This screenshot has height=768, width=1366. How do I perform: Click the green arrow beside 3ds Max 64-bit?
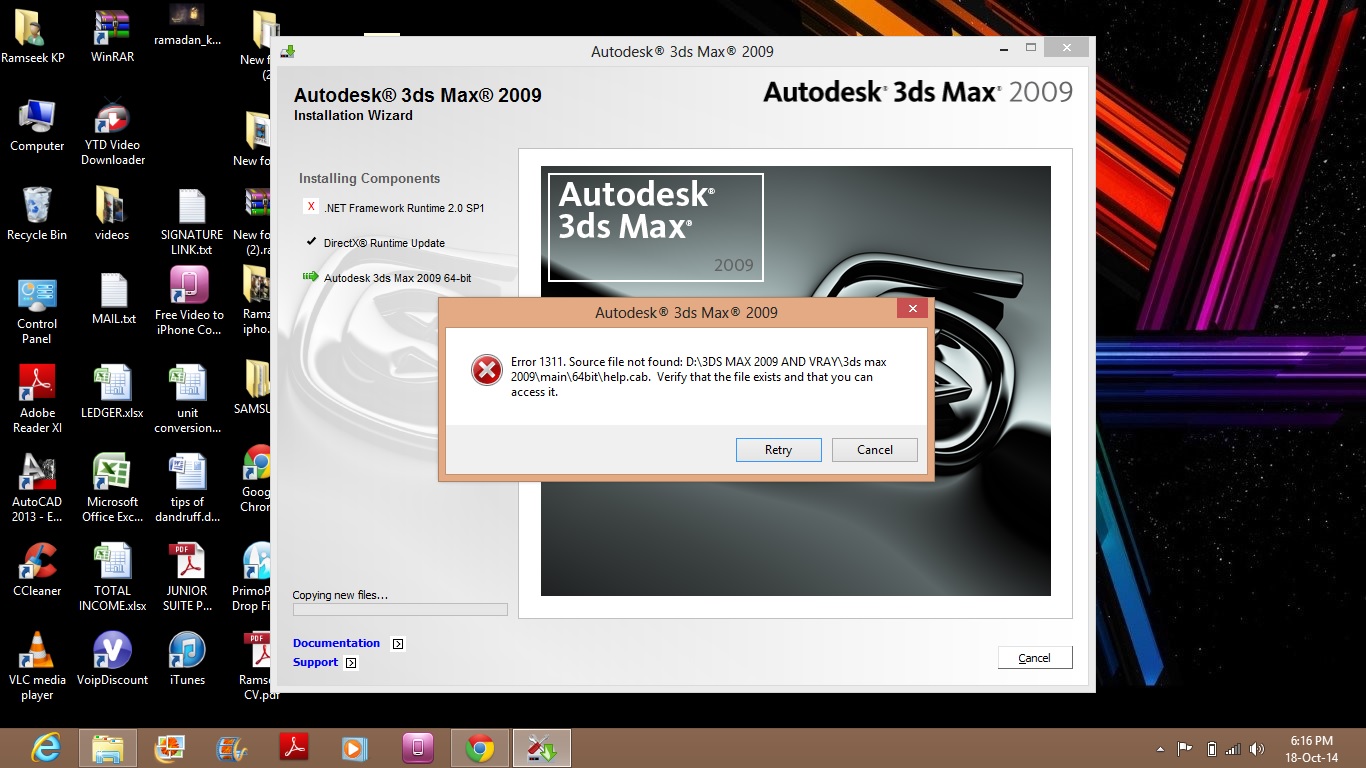click(310, 277)
